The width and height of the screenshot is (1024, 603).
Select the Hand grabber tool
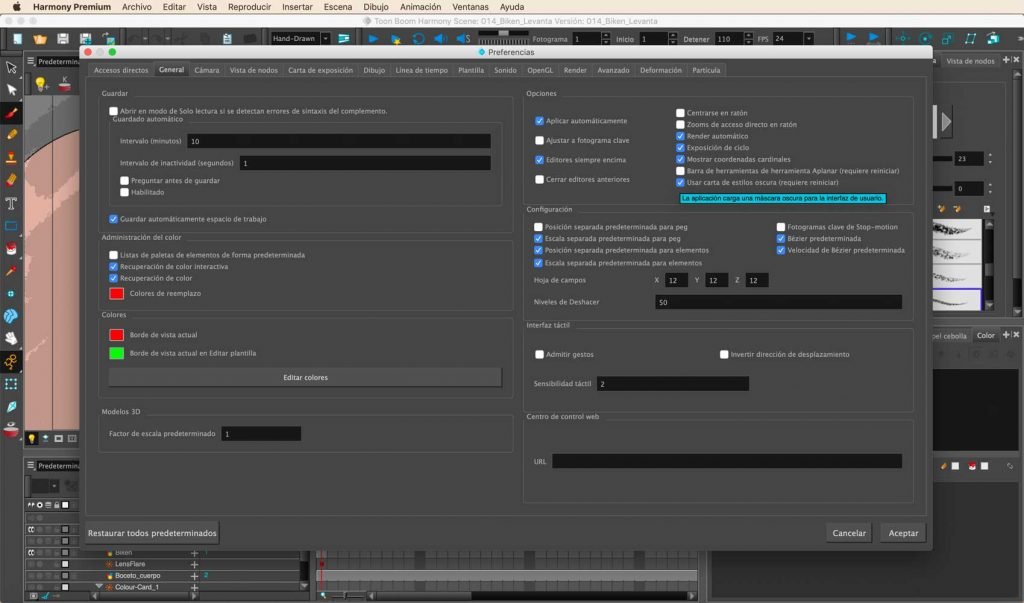click(11, 338)
